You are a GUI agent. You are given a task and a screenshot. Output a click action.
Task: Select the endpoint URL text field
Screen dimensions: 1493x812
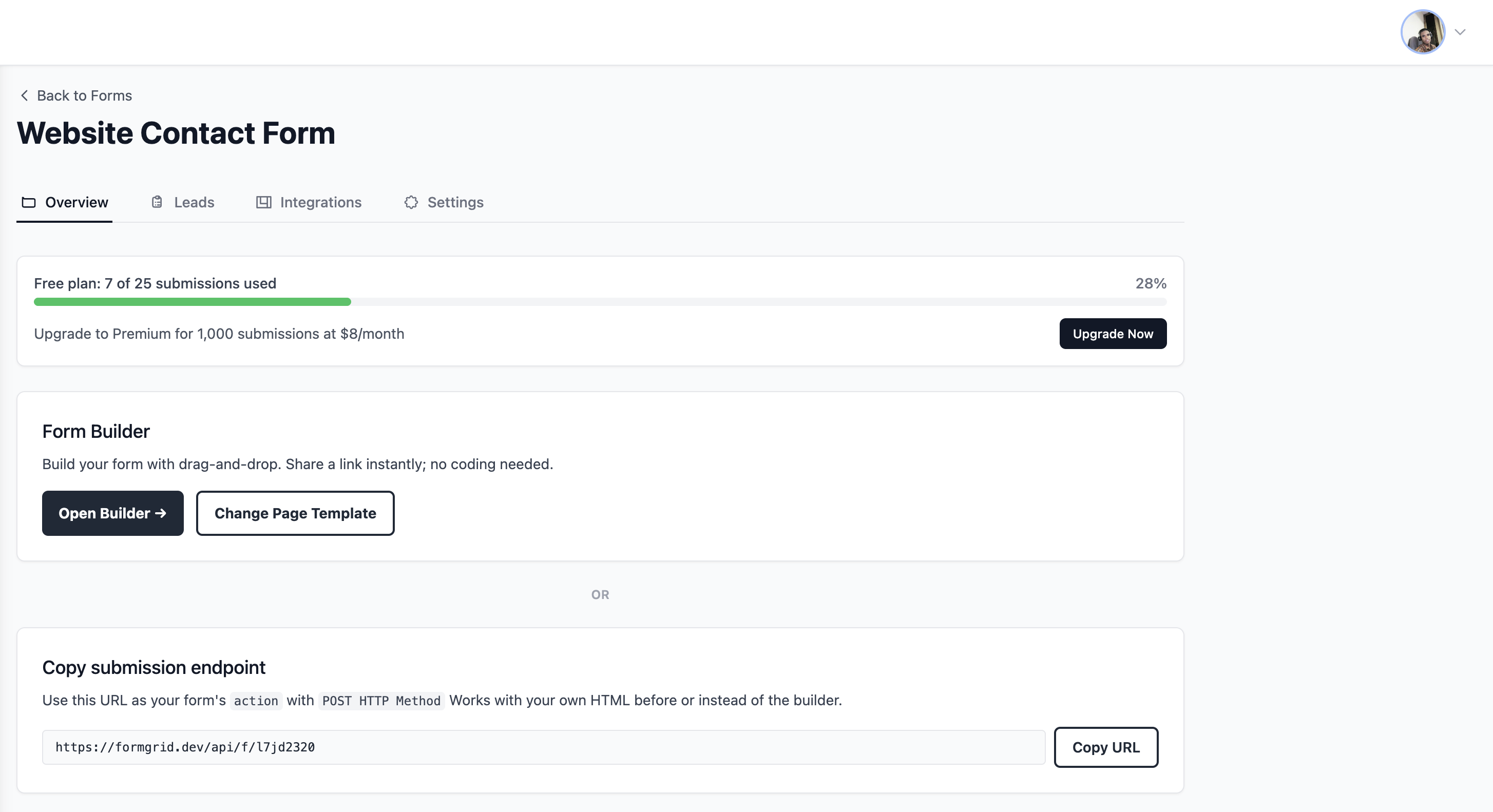click(x=544, y=747)
